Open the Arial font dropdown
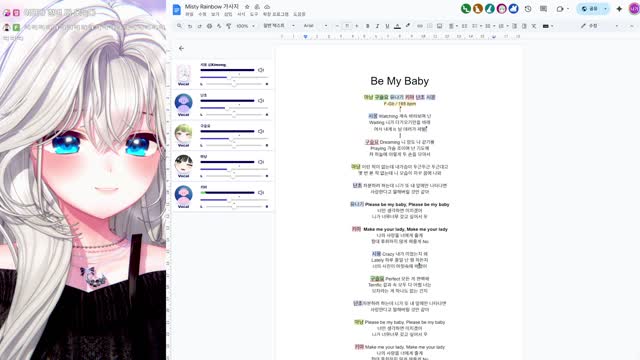This screenshot has width=640, height=360. point(315,26)
